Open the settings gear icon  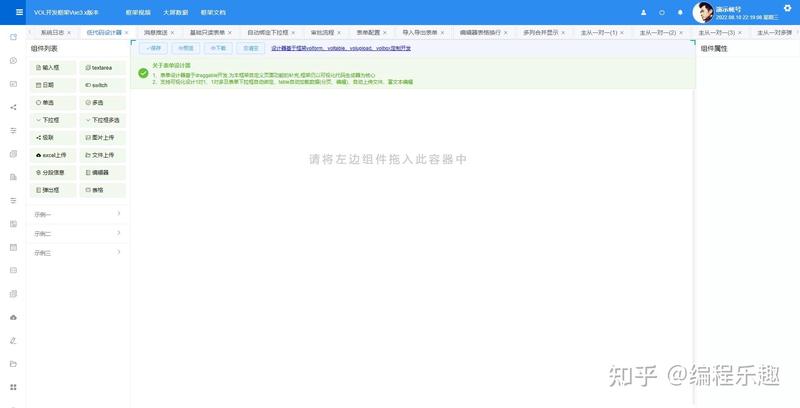(787, 8)
